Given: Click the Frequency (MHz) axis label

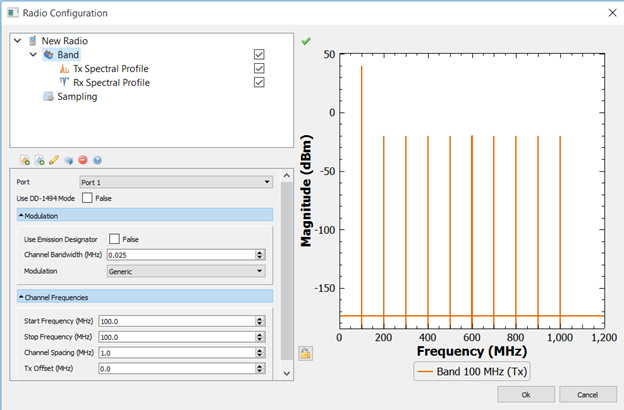Looking at the screenshot, I should 472,351.
